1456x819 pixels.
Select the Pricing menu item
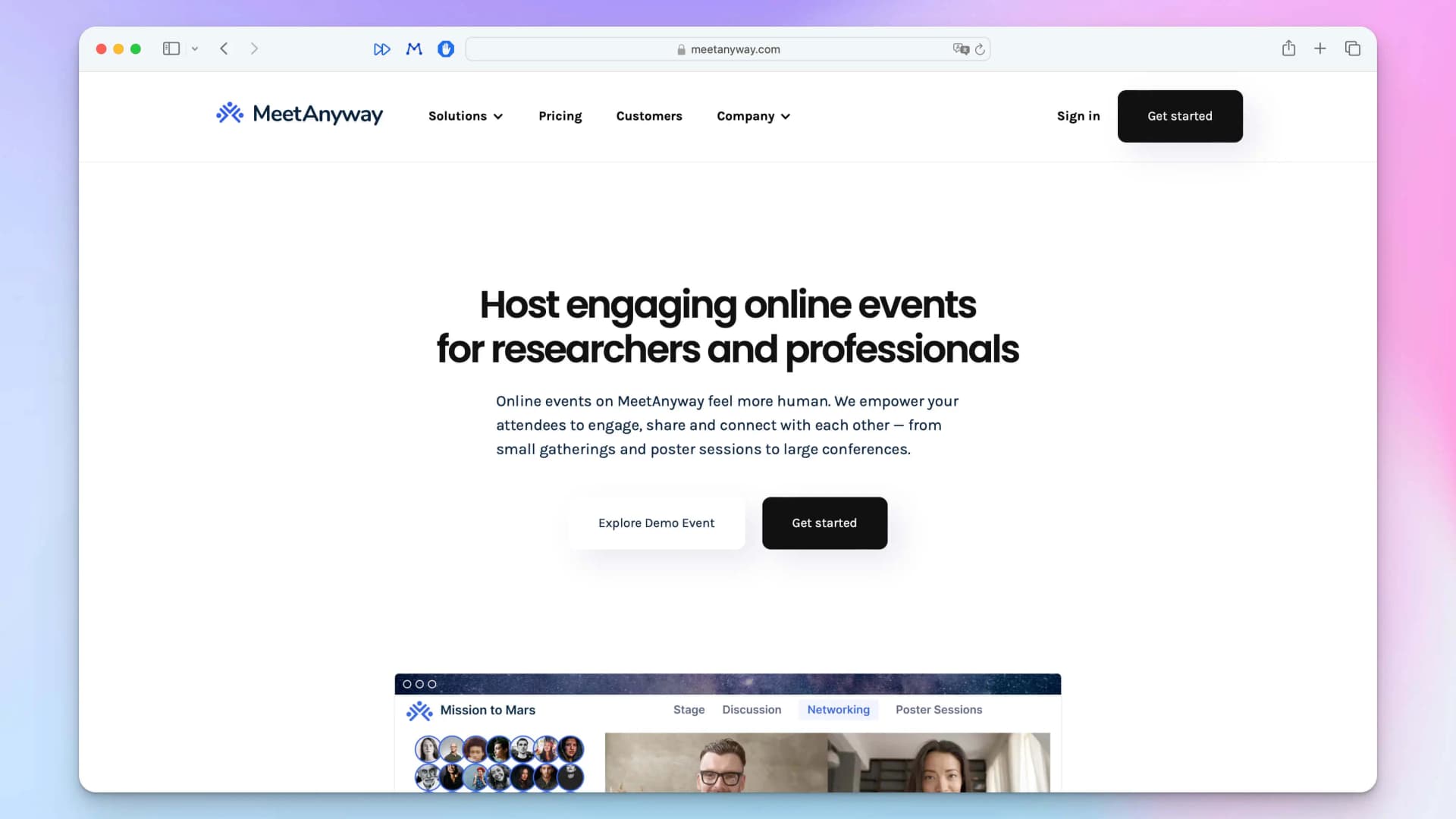coord(560,116)
